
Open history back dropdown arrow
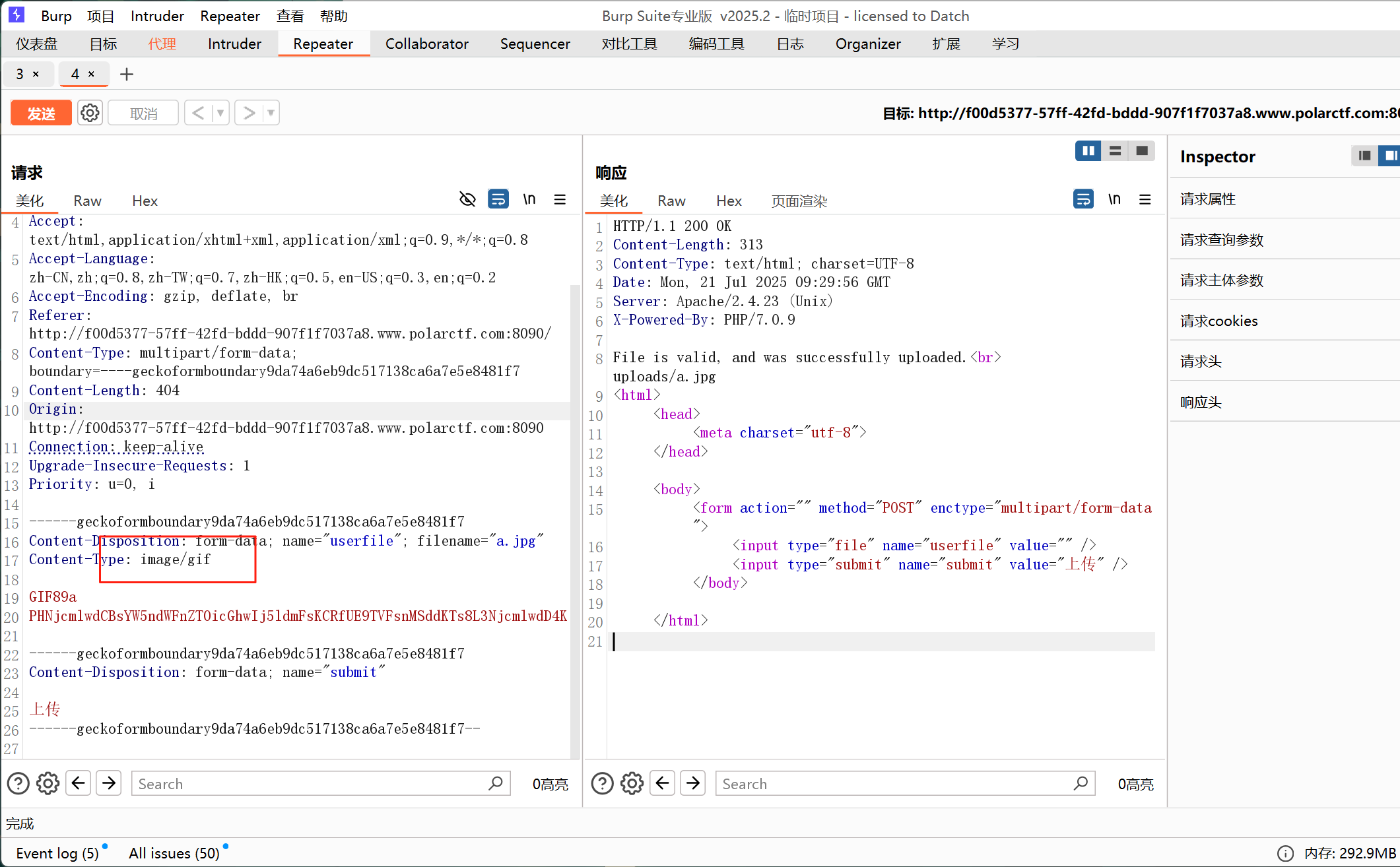coord(220,113)
